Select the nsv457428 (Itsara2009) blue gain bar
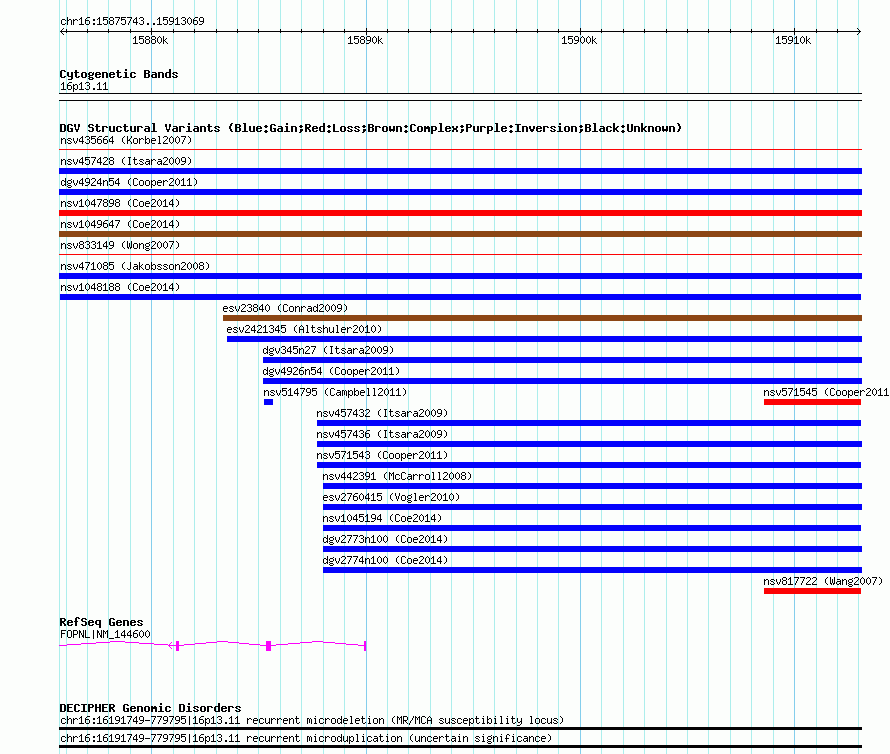This screenshot has height=754, width=890. 460,171
